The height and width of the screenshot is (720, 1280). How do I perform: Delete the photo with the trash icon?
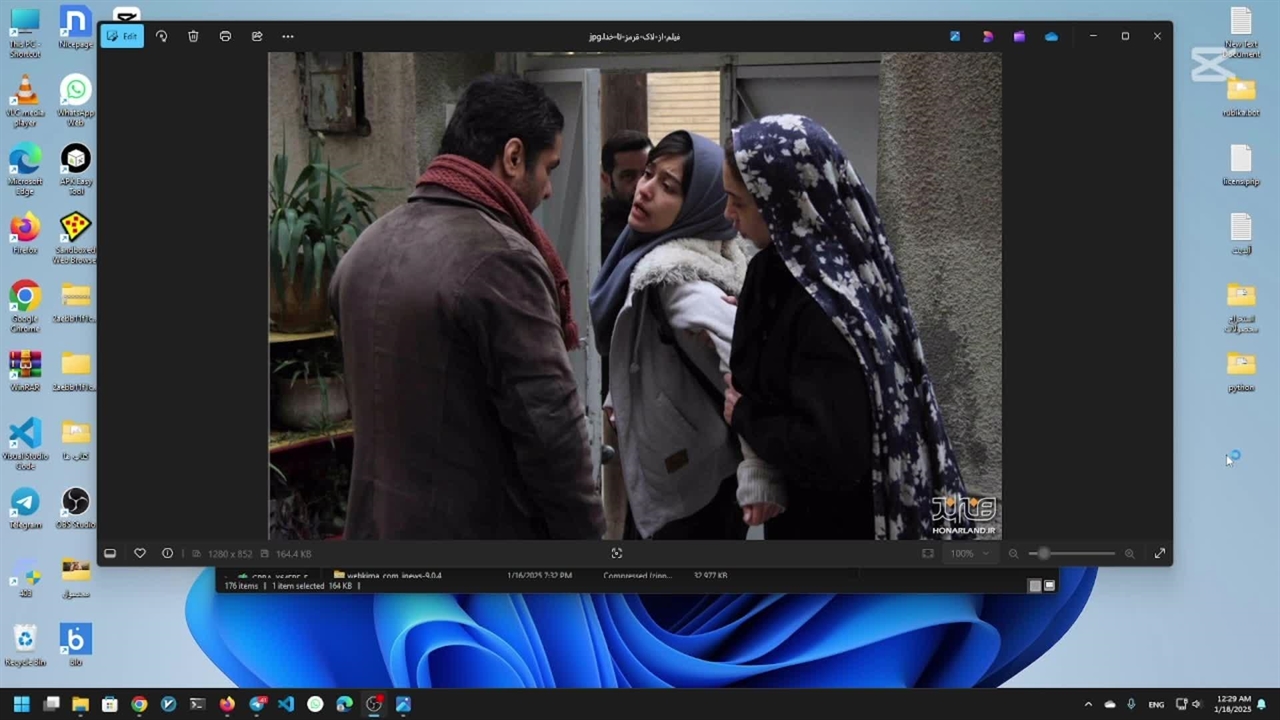coord(193,36)
